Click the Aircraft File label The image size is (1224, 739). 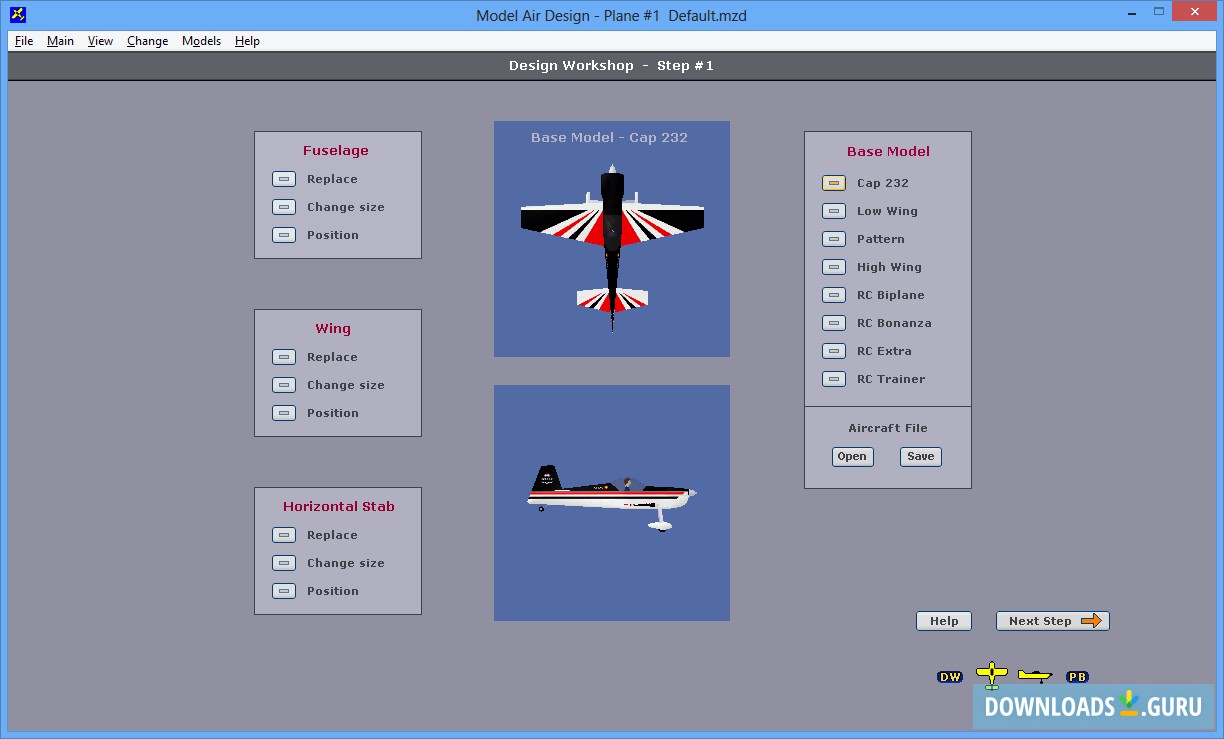click(x=888, y=428)
